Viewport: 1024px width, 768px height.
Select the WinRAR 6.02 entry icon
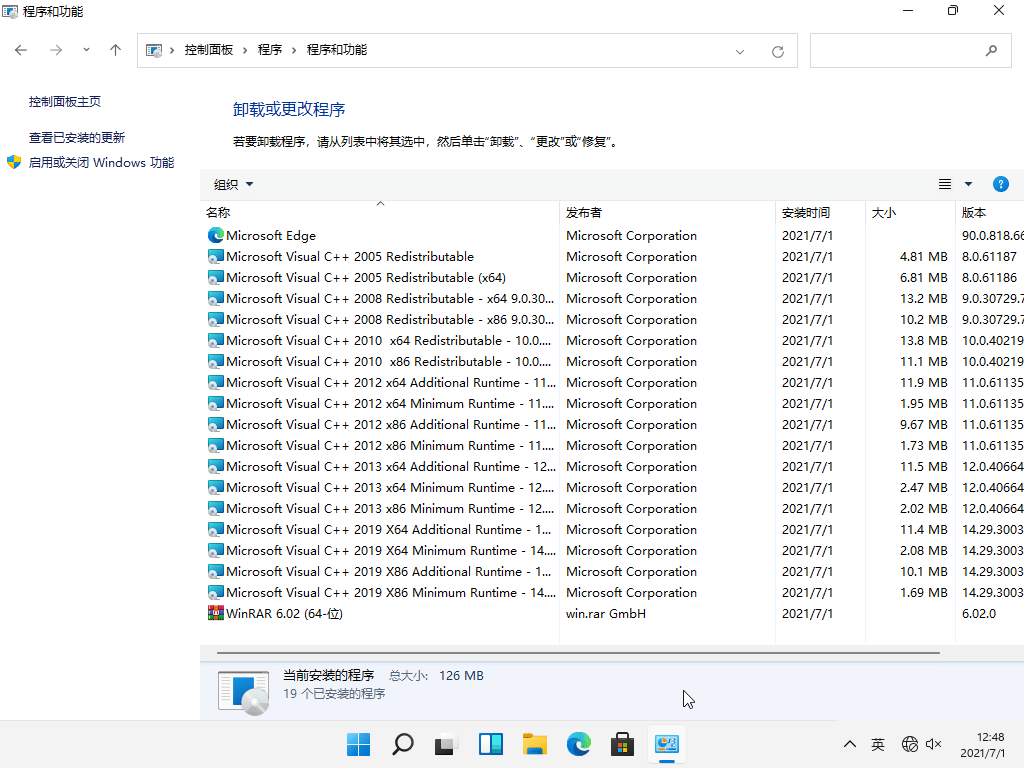(x=216, y=613)
